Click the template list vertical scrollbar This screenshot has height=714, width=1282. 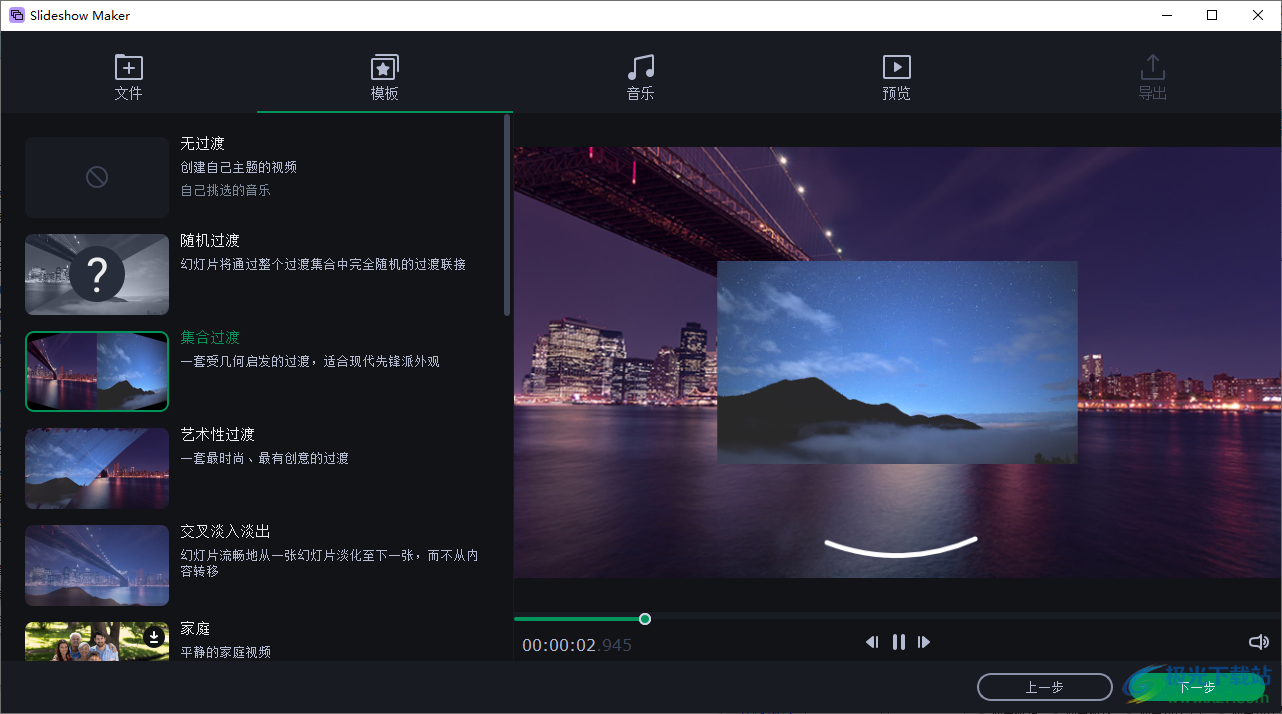tap(507, 215)
